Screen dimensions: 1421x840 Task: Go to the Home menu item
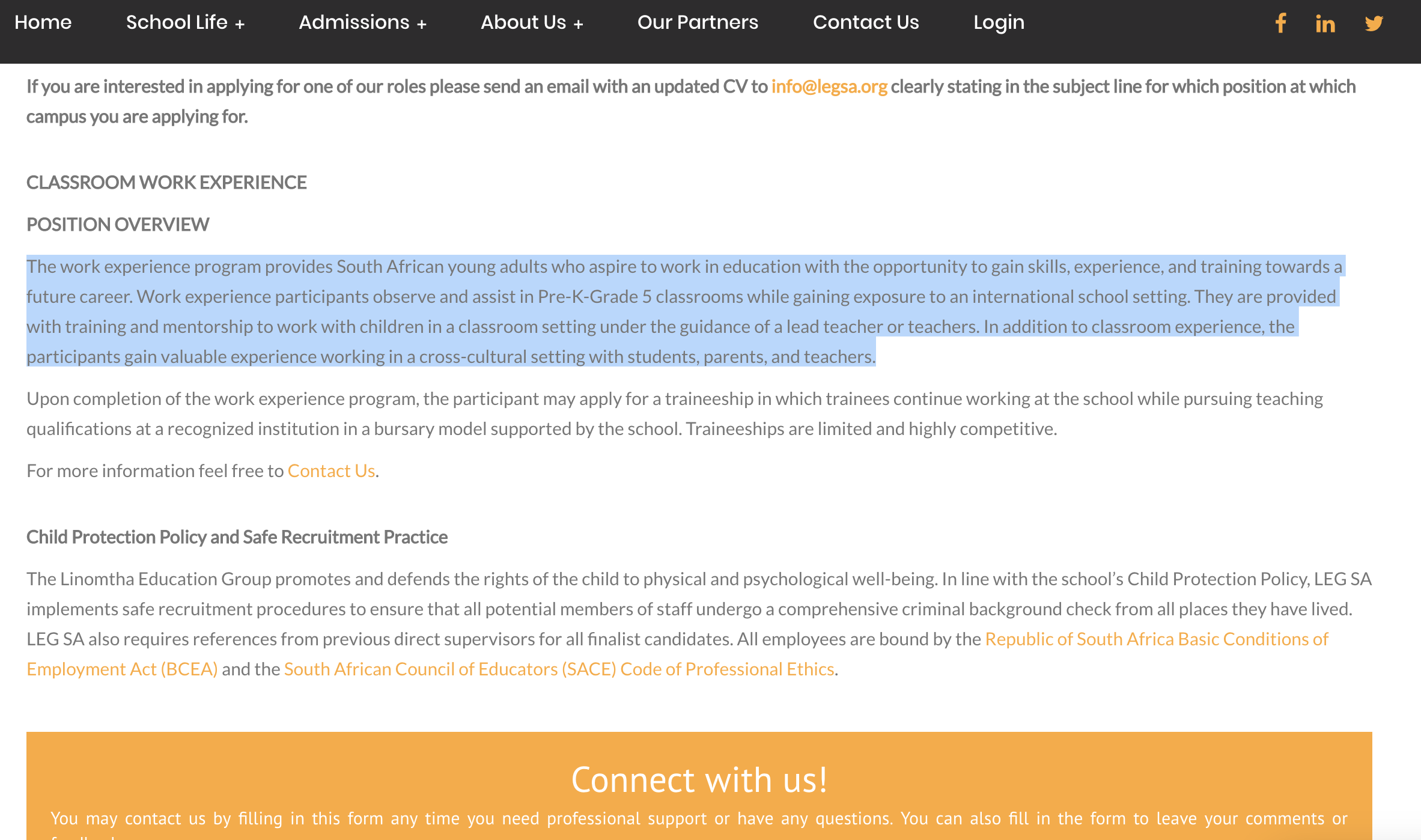[x=43, y=22]
